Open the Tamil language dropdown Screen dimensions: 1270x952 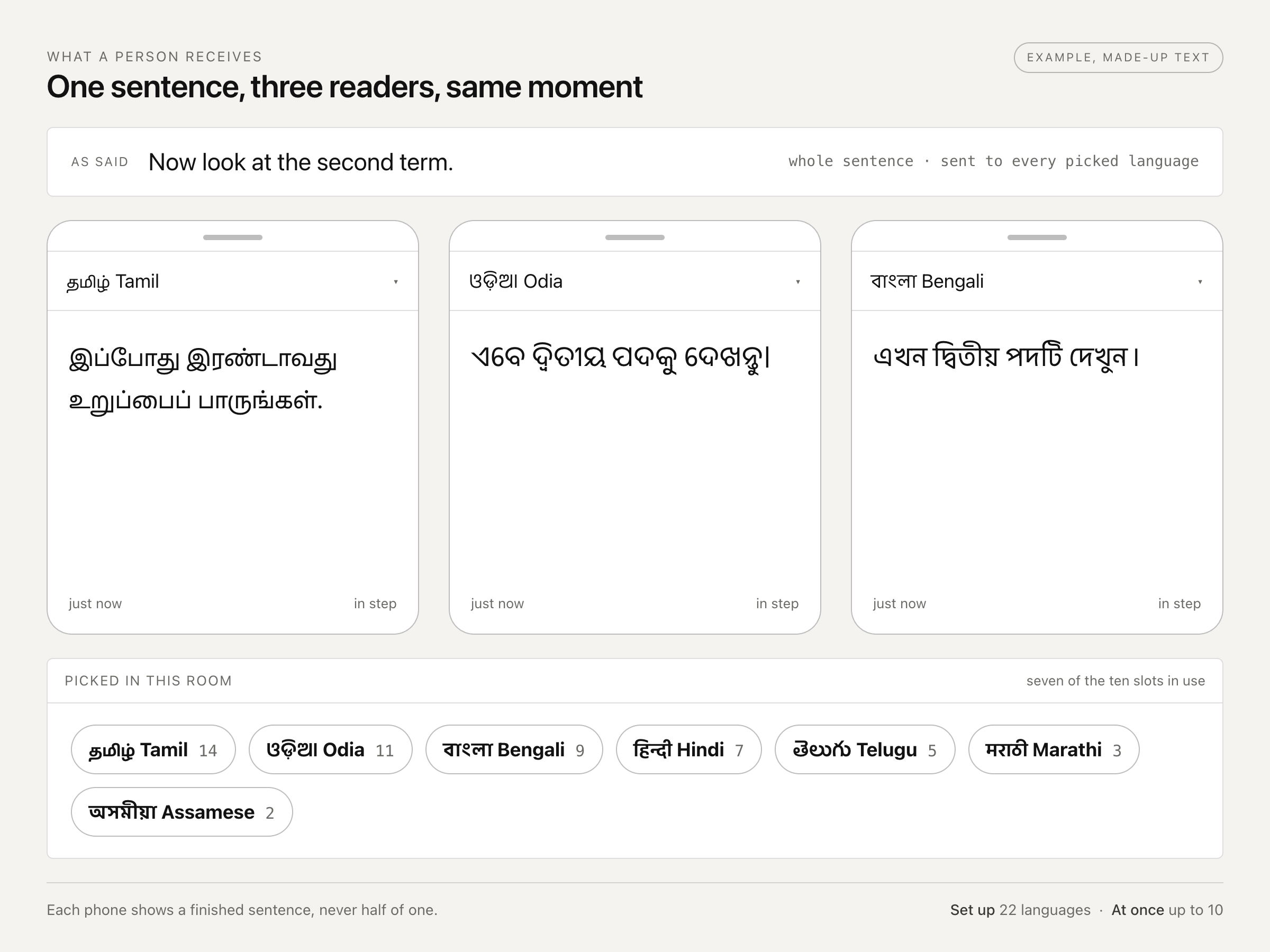coord(232,281)
